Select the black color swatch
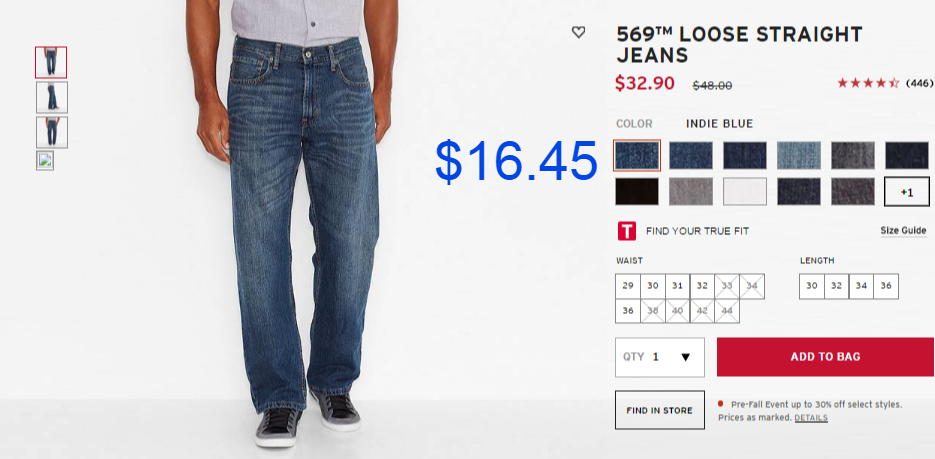The width and height of the screenshot is (935, 459). coord(637,192)
